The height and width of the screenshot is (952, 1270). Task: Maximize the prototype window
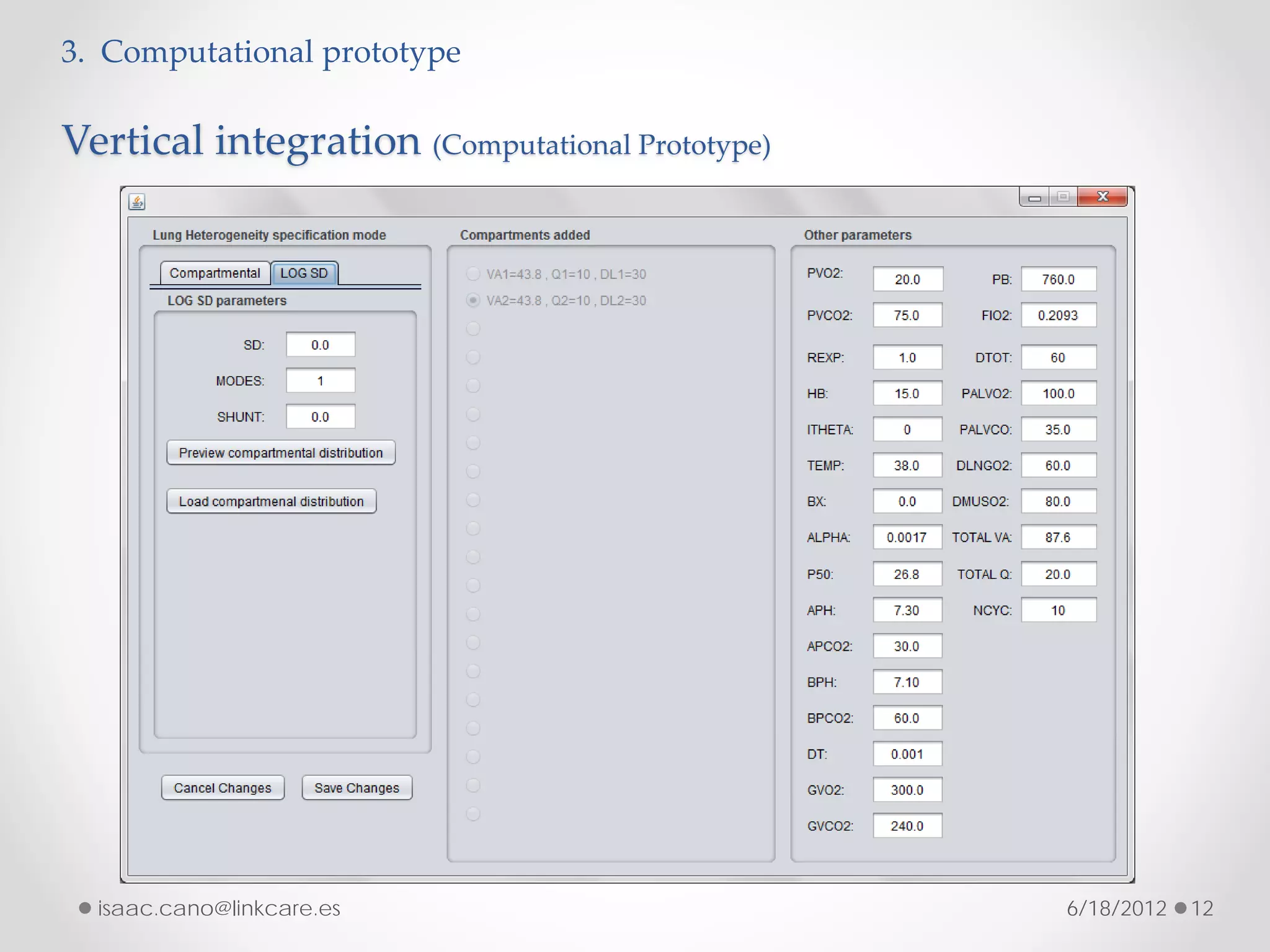[x=1063, y=197]
